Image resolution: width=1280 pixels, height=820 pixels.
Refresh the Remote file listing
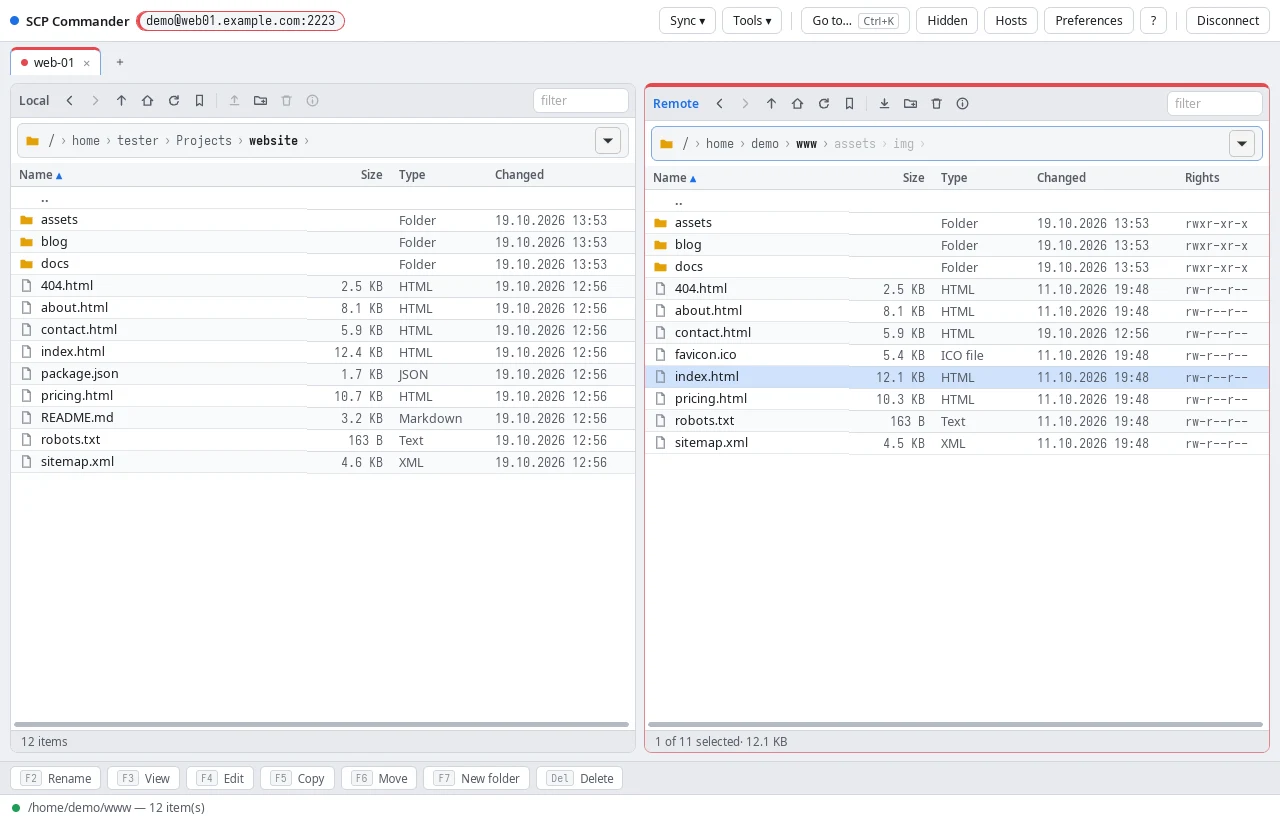pos(823,103)
